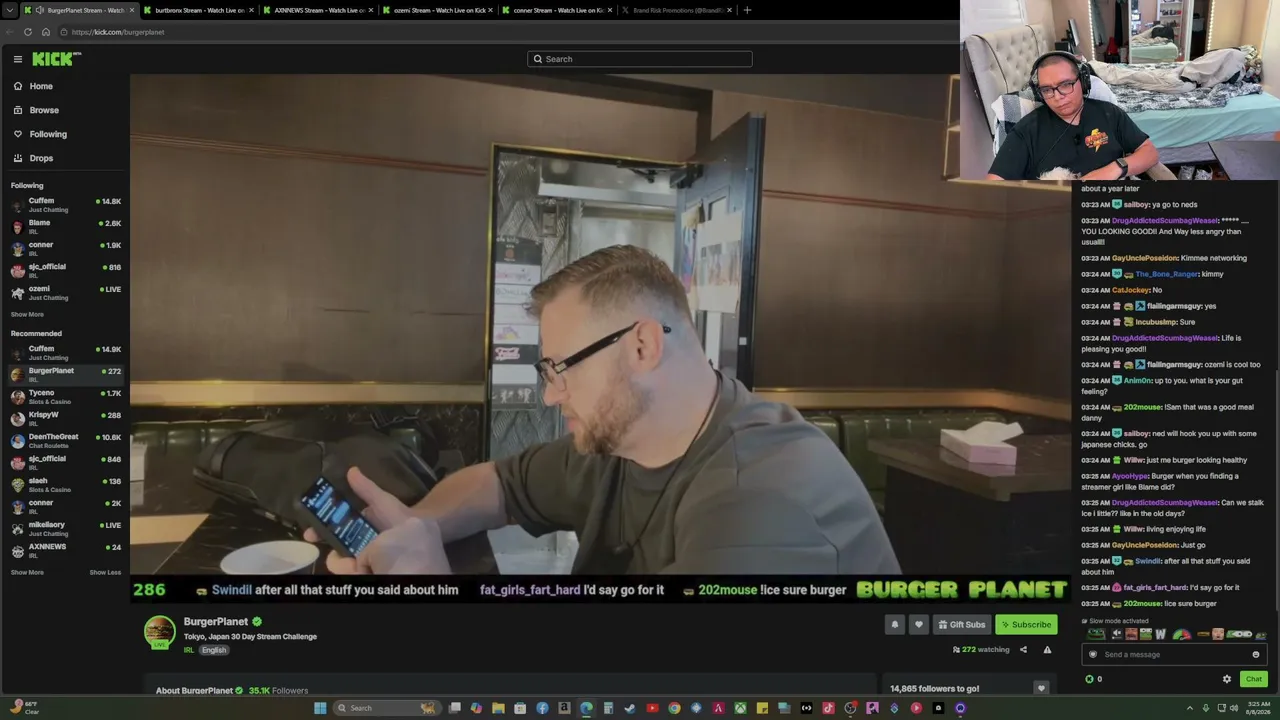
Task: Switch to burtbronx Stream browser tab
Action: point(197,10)
